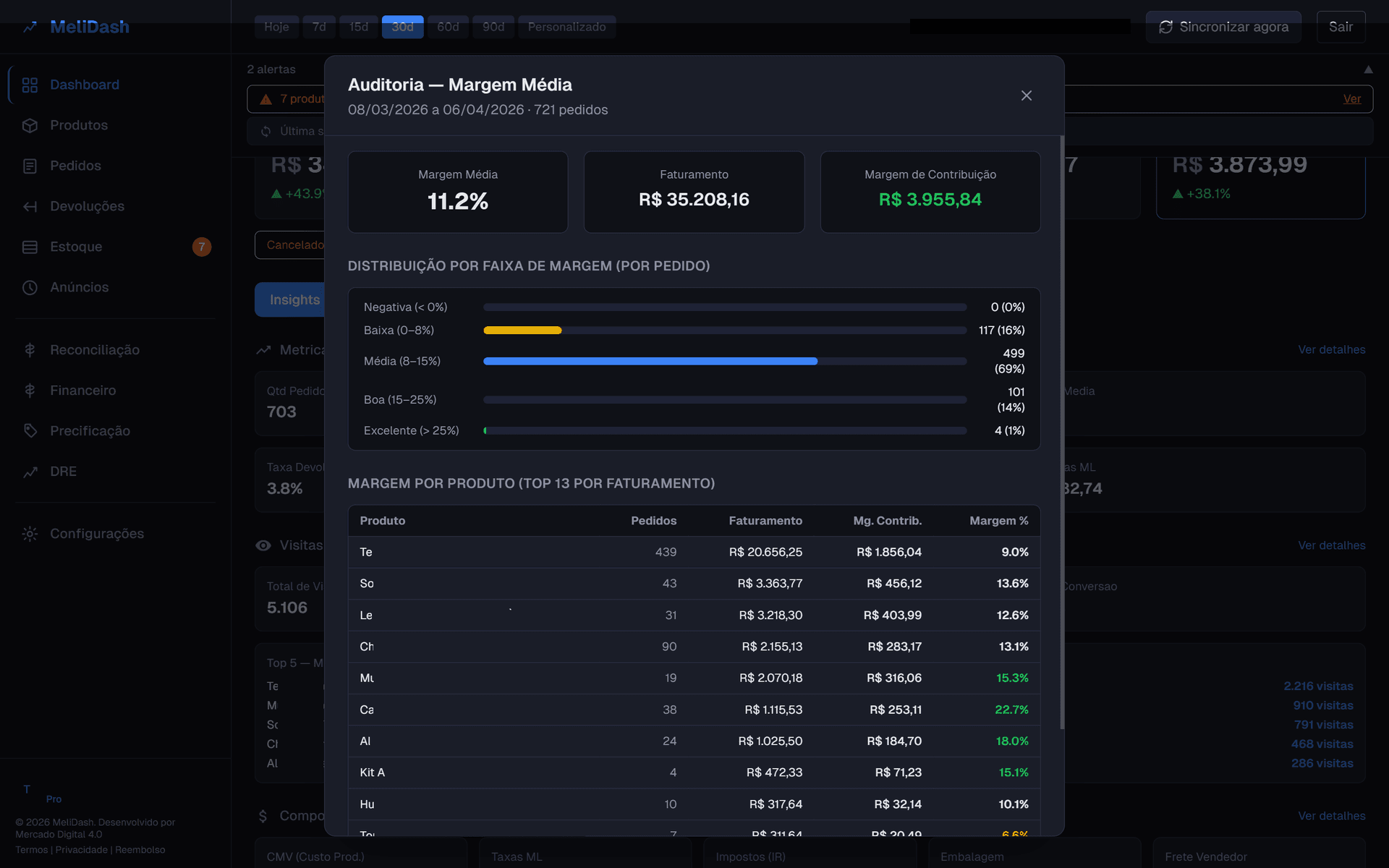This screenshot has width=1389, height=868.
Task: Open the Personalizado date range selector
Action: [567, 27]
